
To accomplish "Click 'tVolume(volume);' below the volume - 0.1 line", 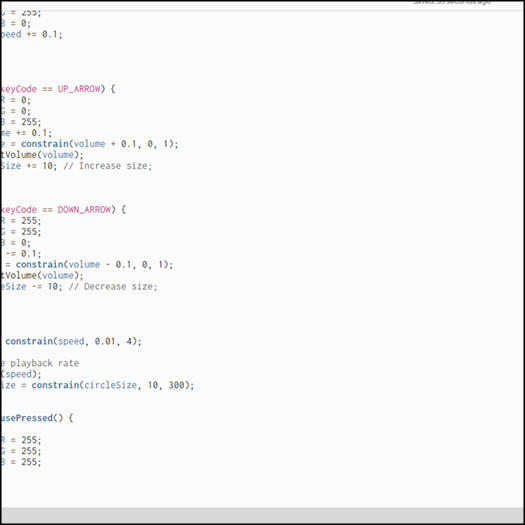I will pyautogui.click(x=42, y=276).
